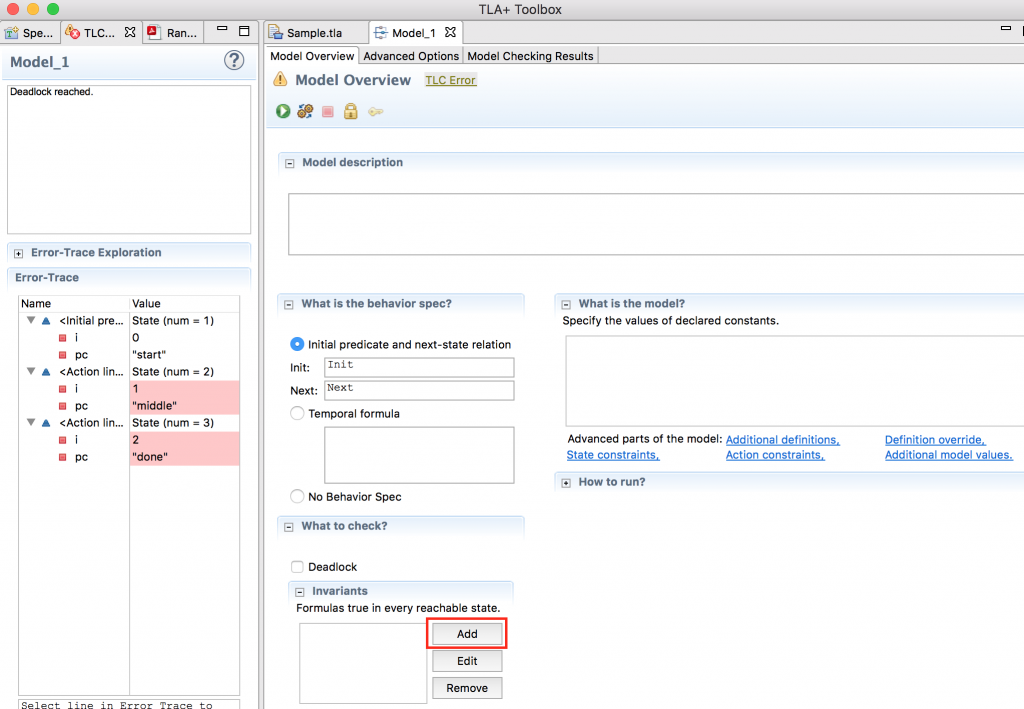
Task: Open the Ran... tab in left panel
Action: coord(173,33)
